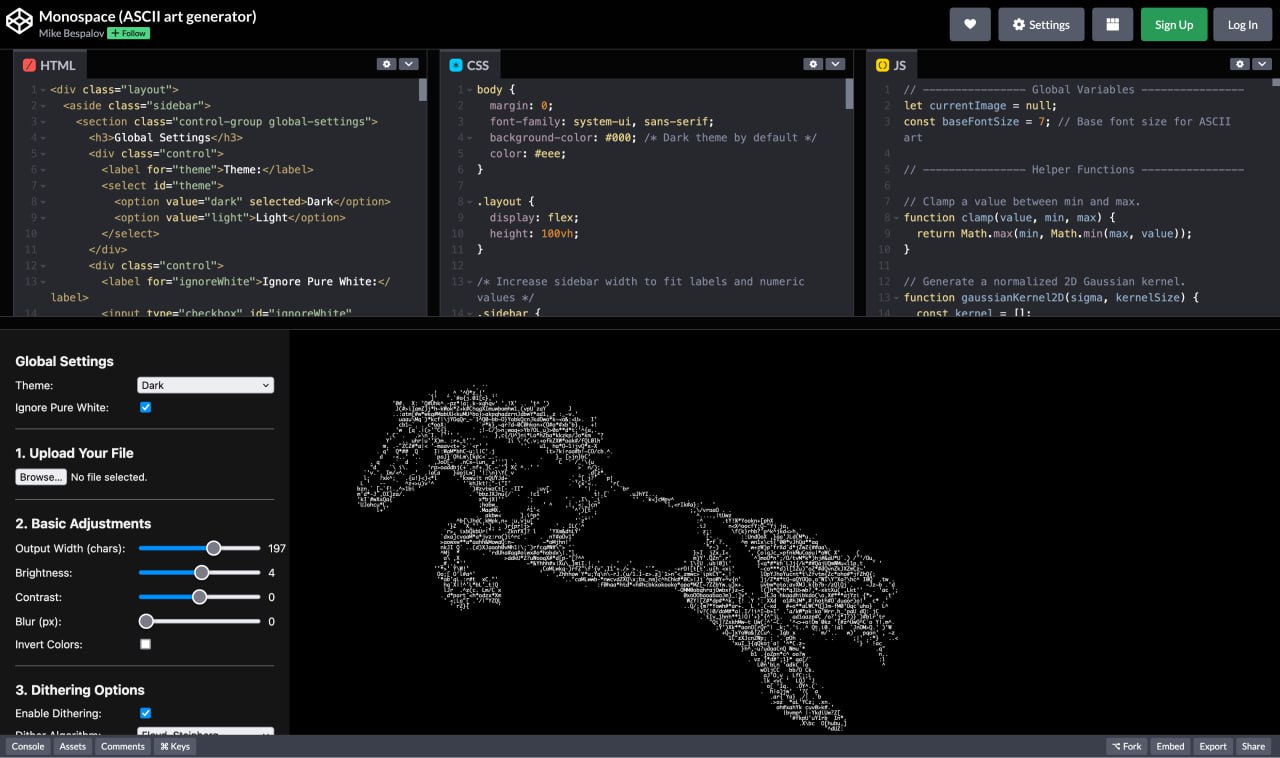Collapse HTML line 7 select fold arrow
The width and height of the screenshot is (1280, 758).
[44, 186]
